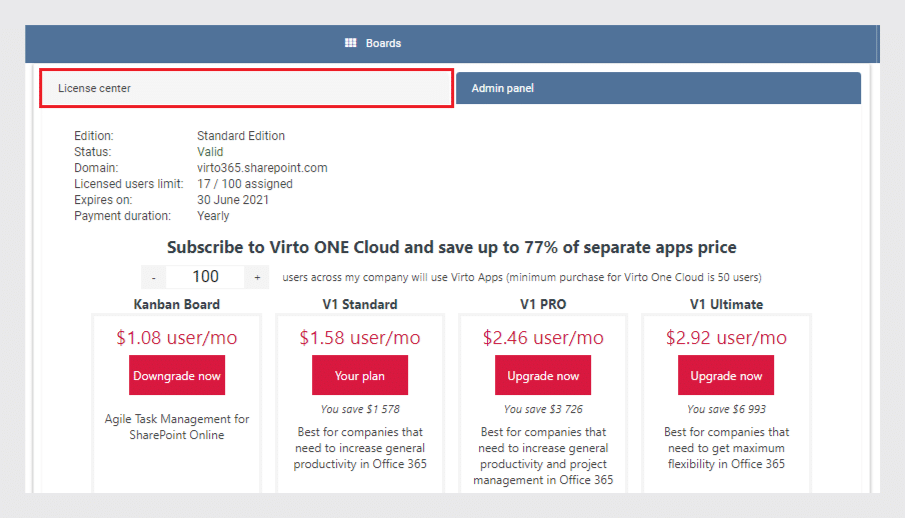Click the $2.46 user/mo price
This screenshot has height=518, width=905.
pos(543,337)
